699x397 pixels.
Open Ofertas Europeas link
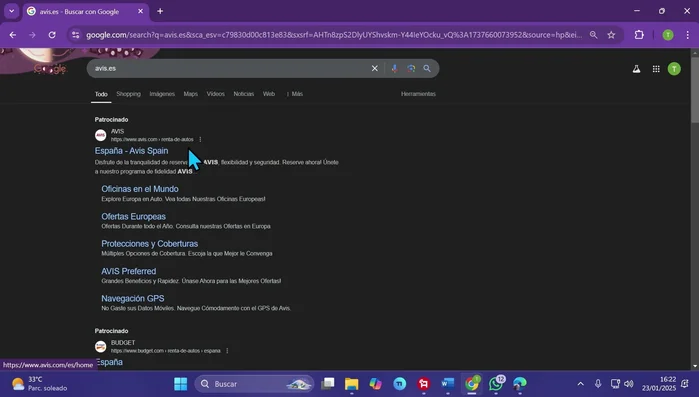[133, 217]
